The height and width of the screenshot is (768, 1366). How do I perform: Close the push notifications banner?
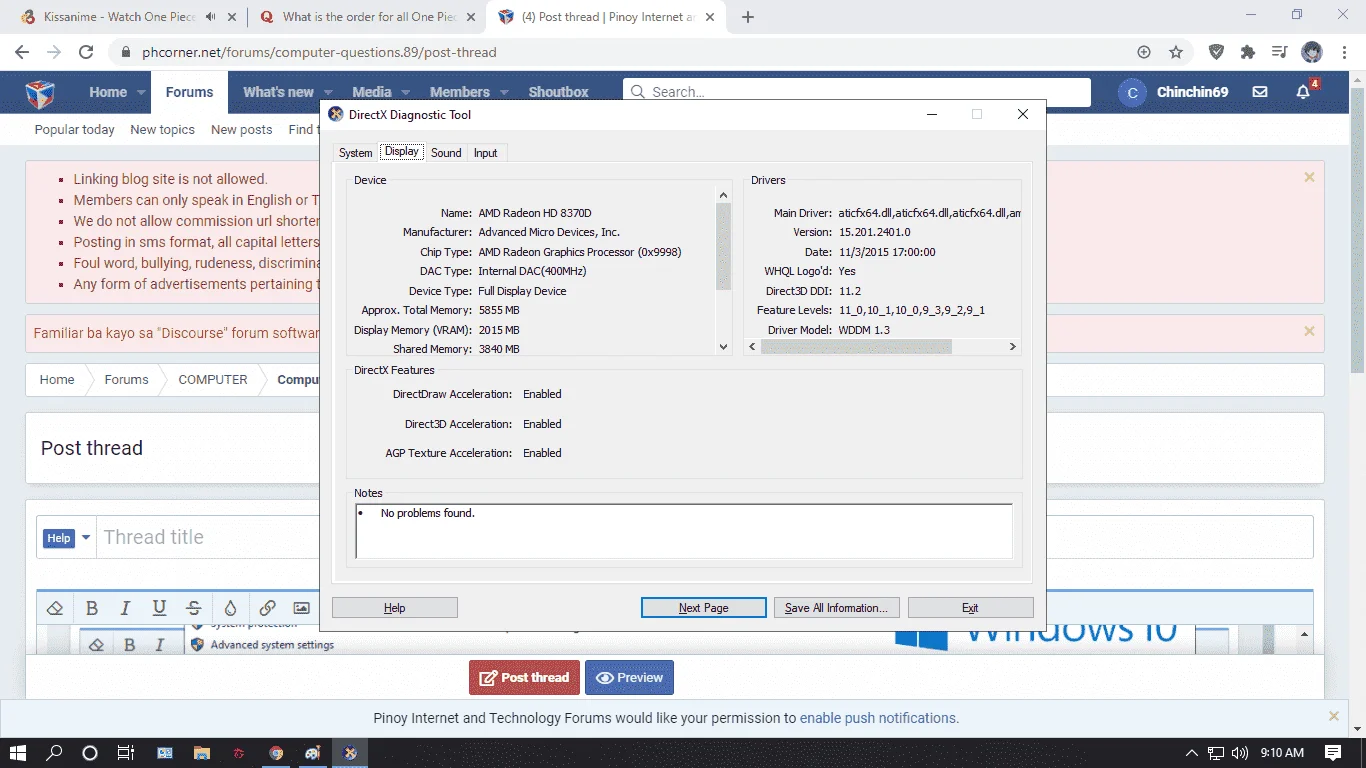click(1333, 716)
